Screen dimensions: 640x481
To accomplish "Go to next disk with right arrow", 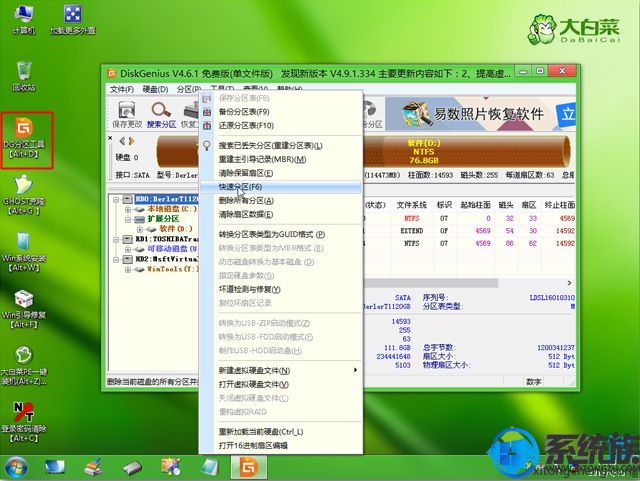I will click(131, 141).
